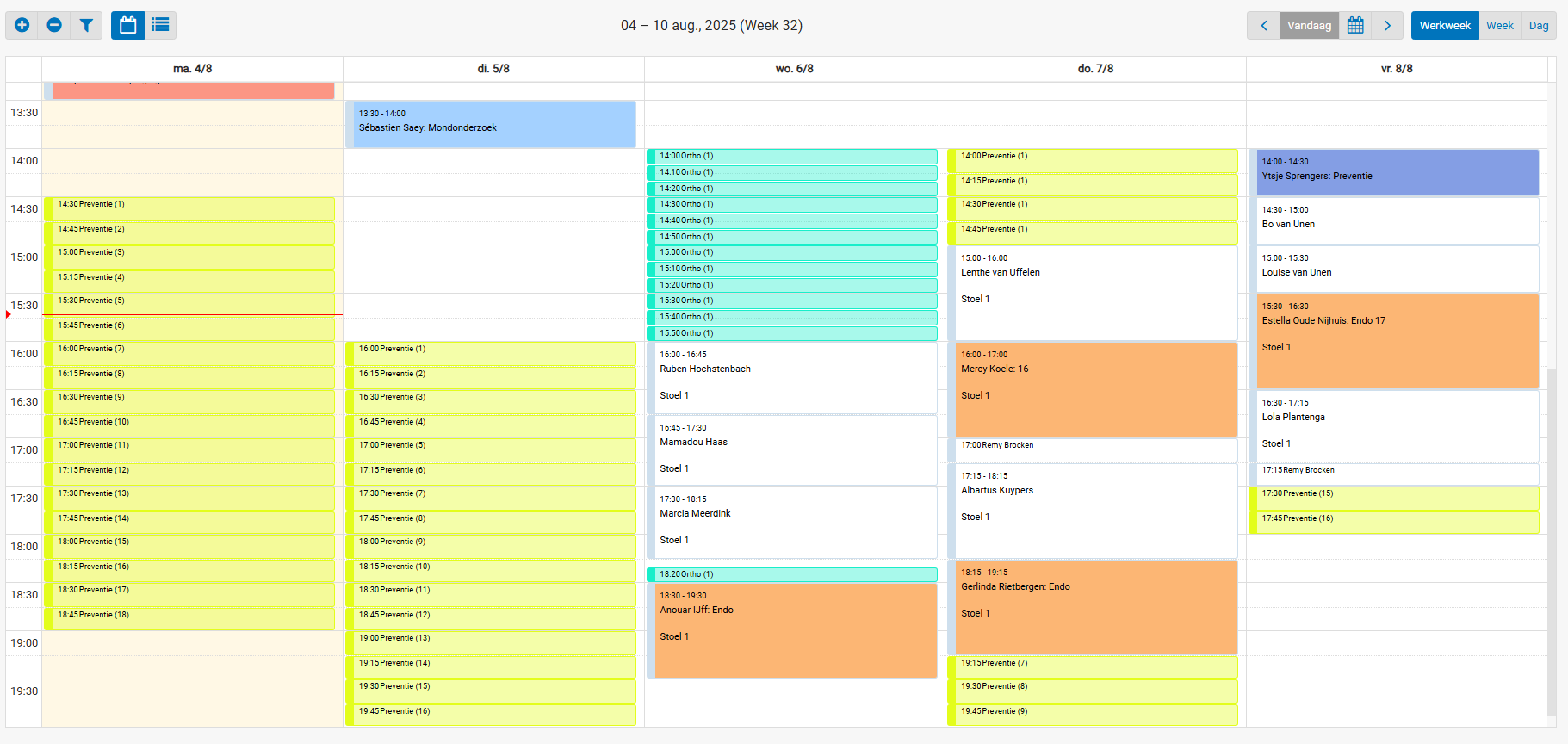
Task: Go to previous week arrow
Action: (1263, 25)
